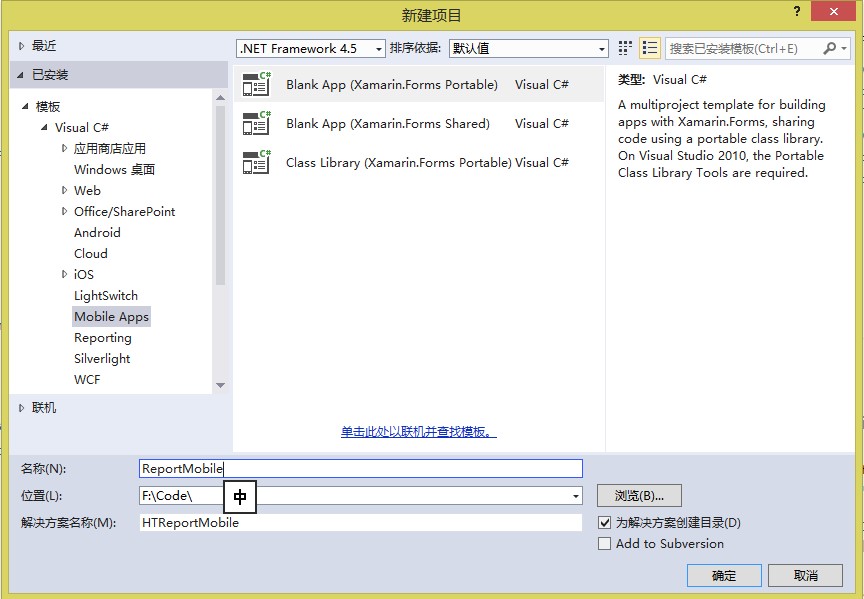The image size is (864, 599).
Task: Click the Blank App Shared template icon
Action: [257, 123]
